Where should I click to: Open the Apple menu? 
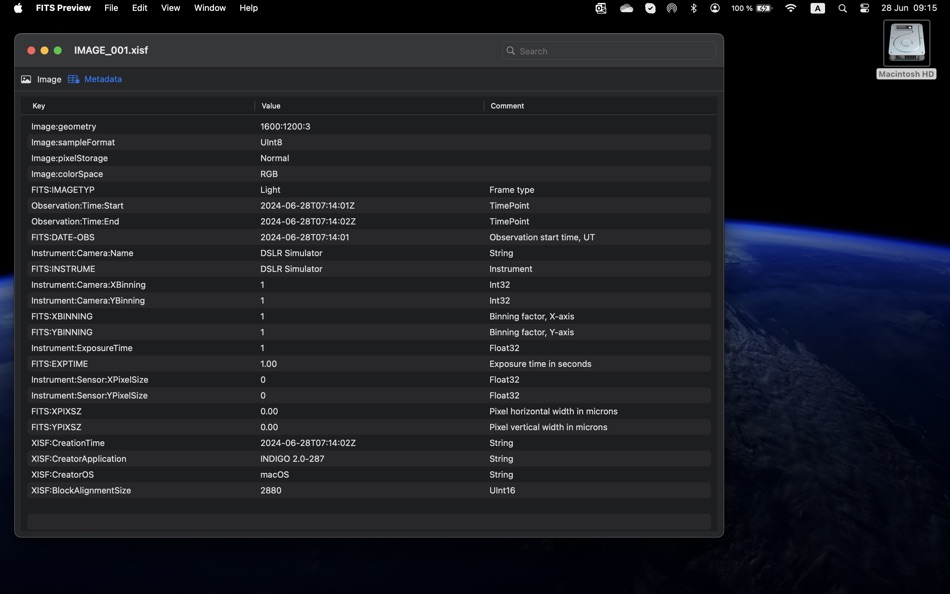pyautogui.click(x=18, y=8)
